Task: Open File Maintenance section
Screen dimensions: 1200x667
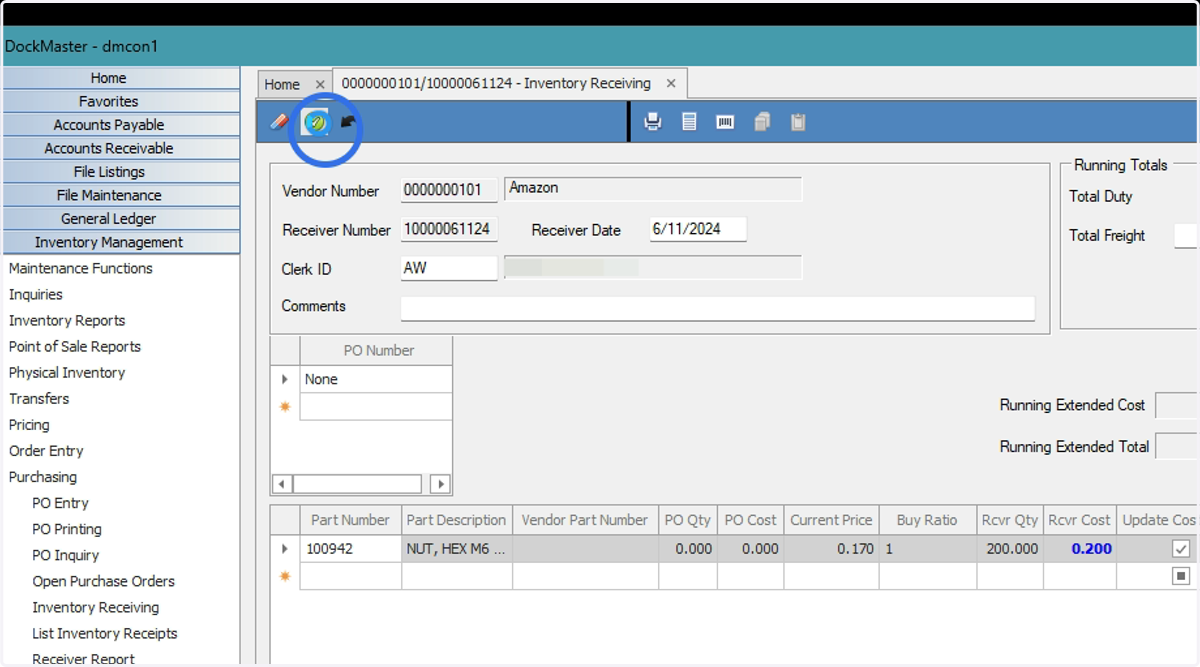Action: coord(121,195)
